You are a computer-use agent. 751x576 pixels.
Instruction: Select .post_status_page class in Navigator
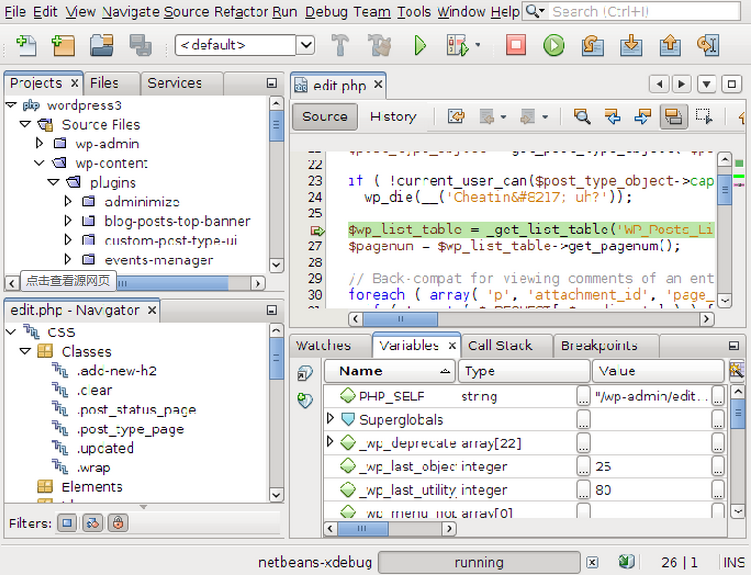click(137, 410)
